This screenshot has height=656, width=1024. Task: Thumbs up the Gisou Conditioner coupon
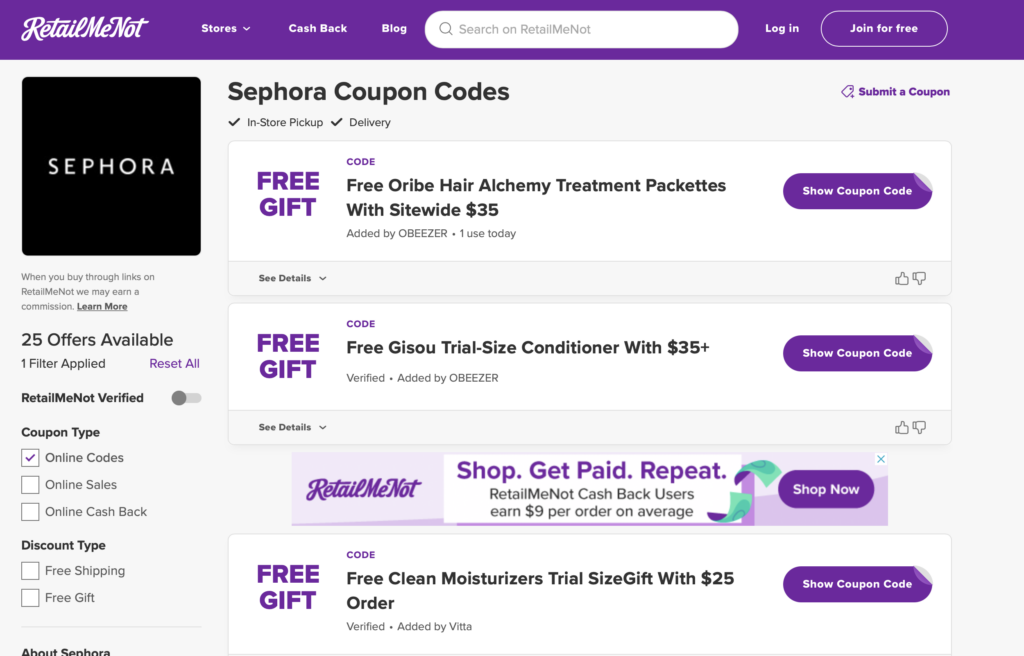(x=901, y=427)
